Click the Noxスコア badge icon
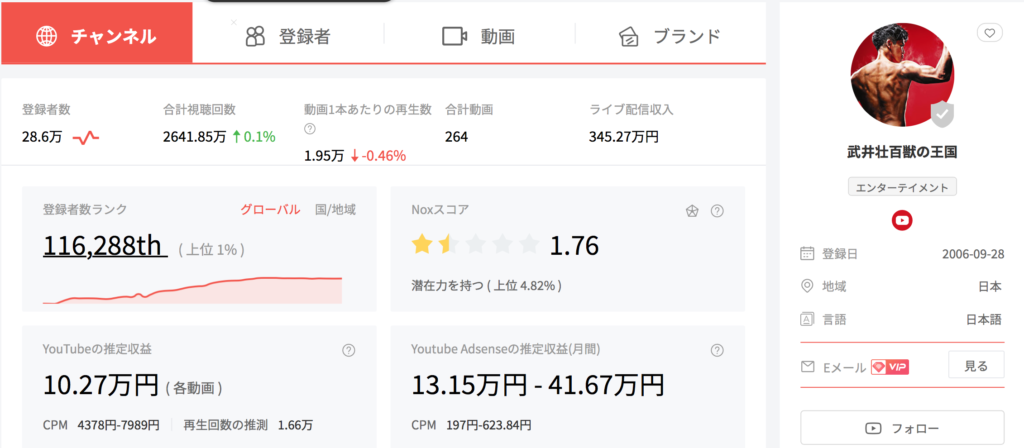This screenshot has height=448, width=1024. pos(692,210)
